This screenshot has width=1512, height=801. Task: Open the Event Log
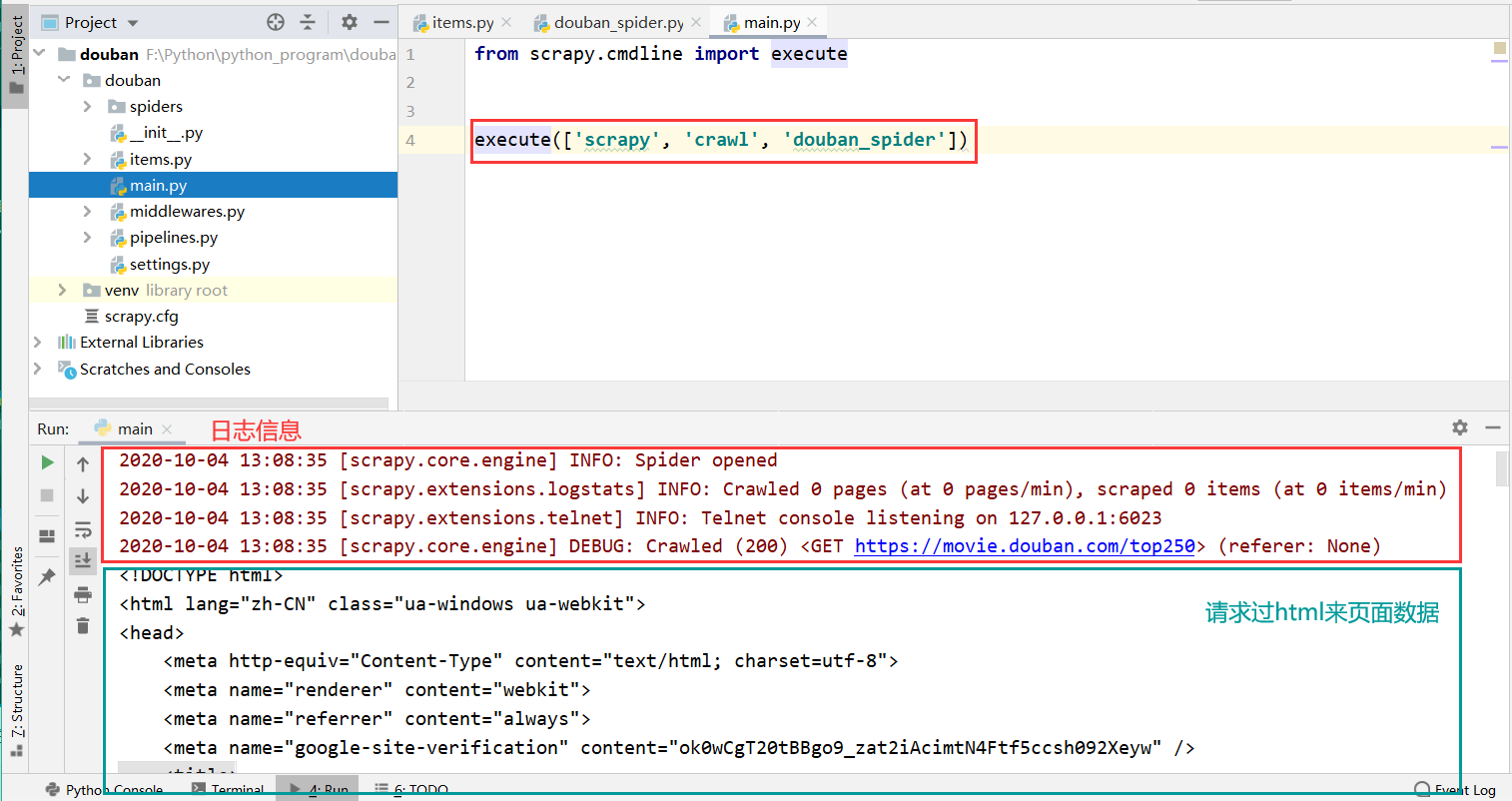click(x=1455, y=789)
